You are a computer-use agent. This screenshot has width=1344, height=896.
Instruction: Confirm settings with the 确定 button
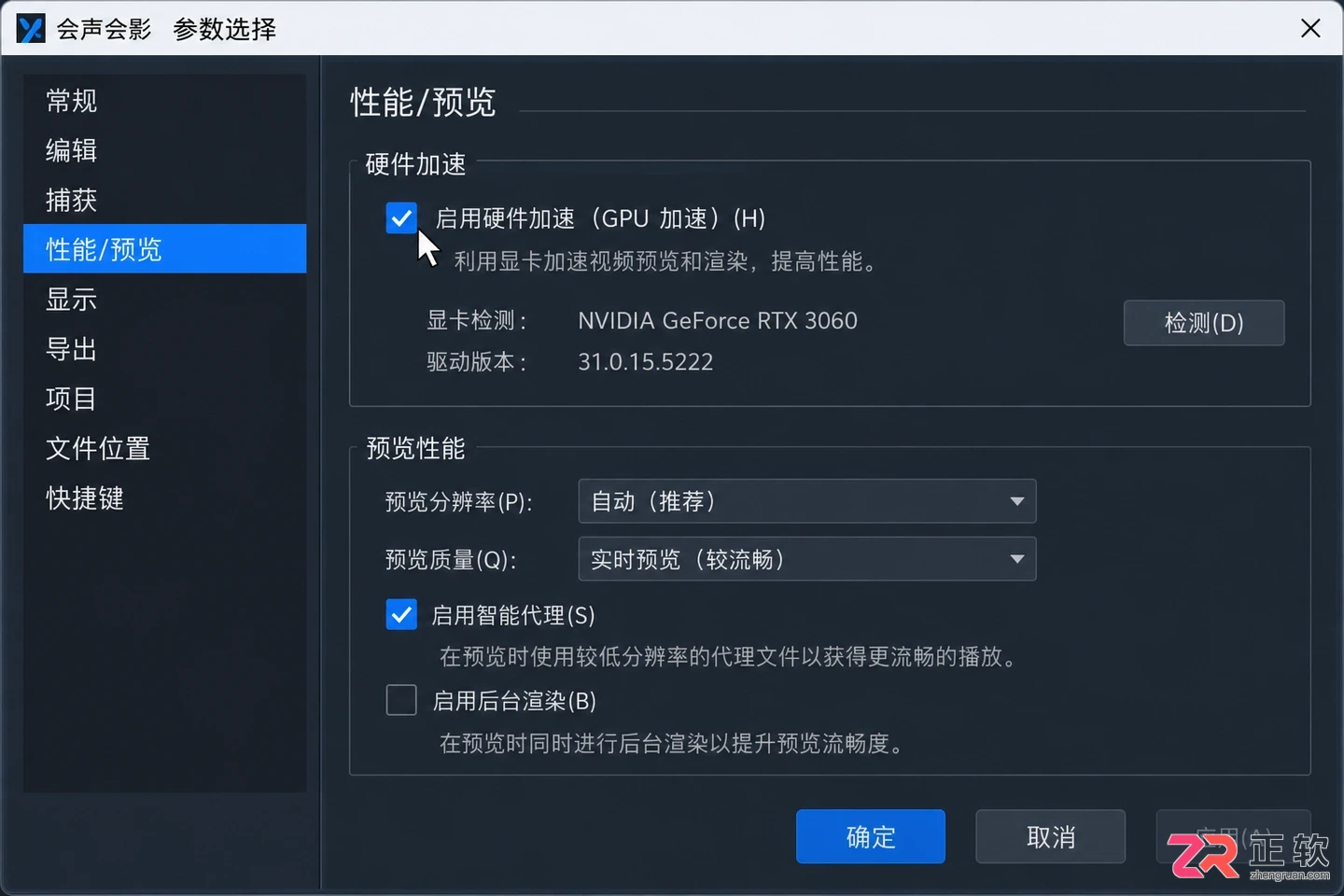point(871,836)
